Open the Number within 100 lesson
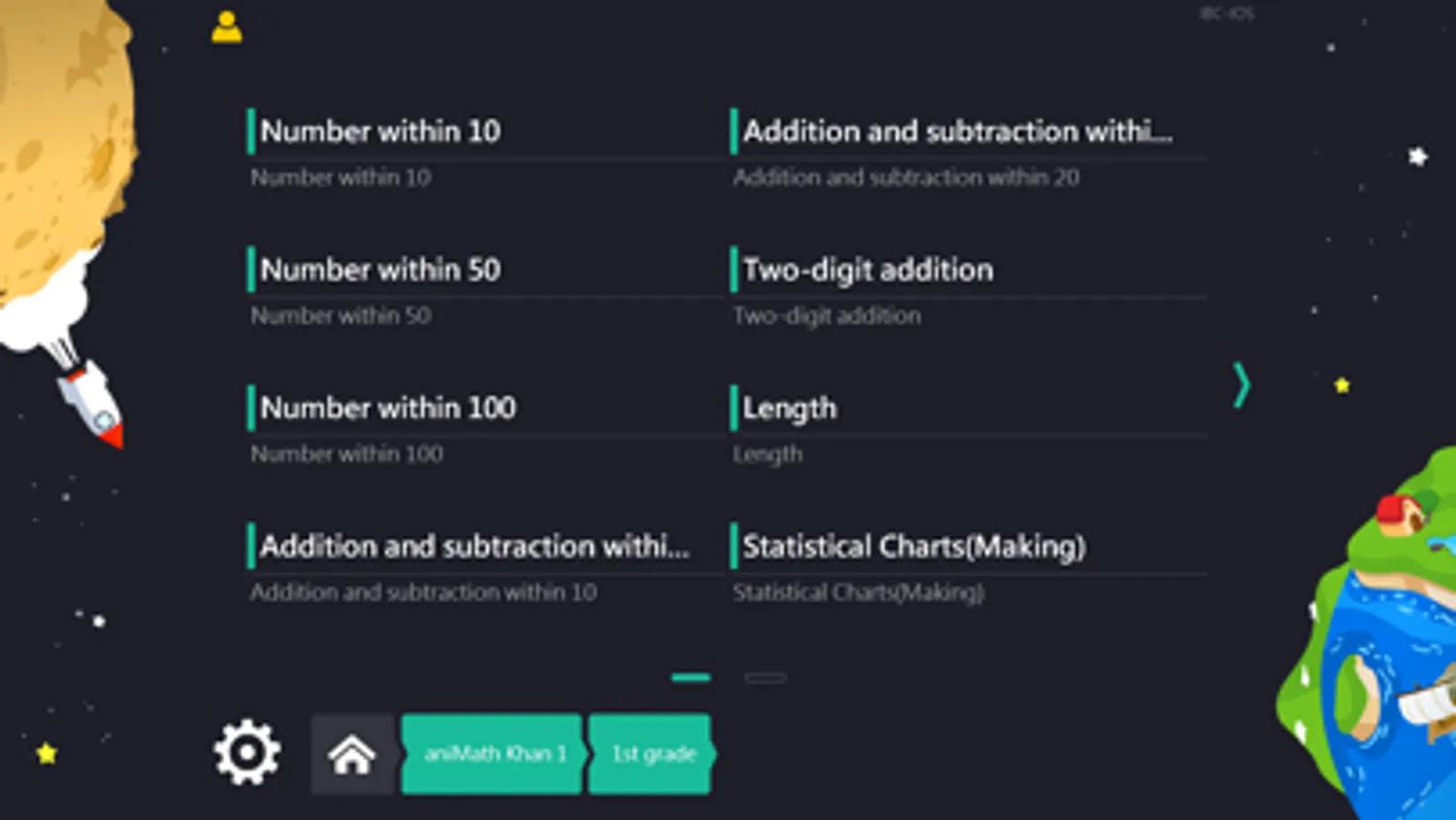This screenshot has height=820, width=1456. pos(483,427)
